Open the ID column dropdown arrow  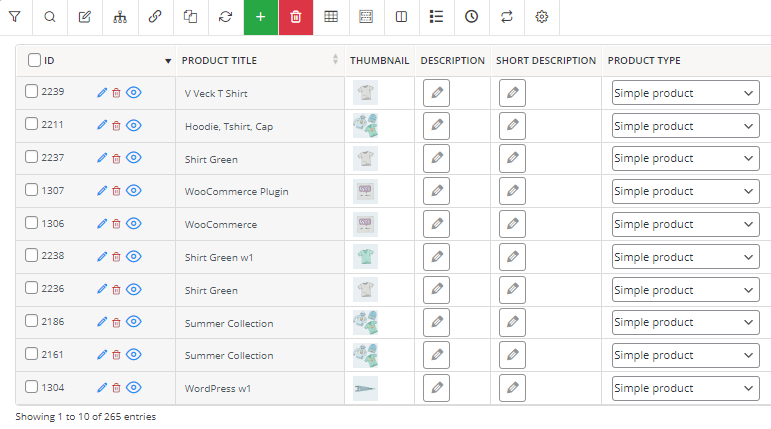point(168,61)
